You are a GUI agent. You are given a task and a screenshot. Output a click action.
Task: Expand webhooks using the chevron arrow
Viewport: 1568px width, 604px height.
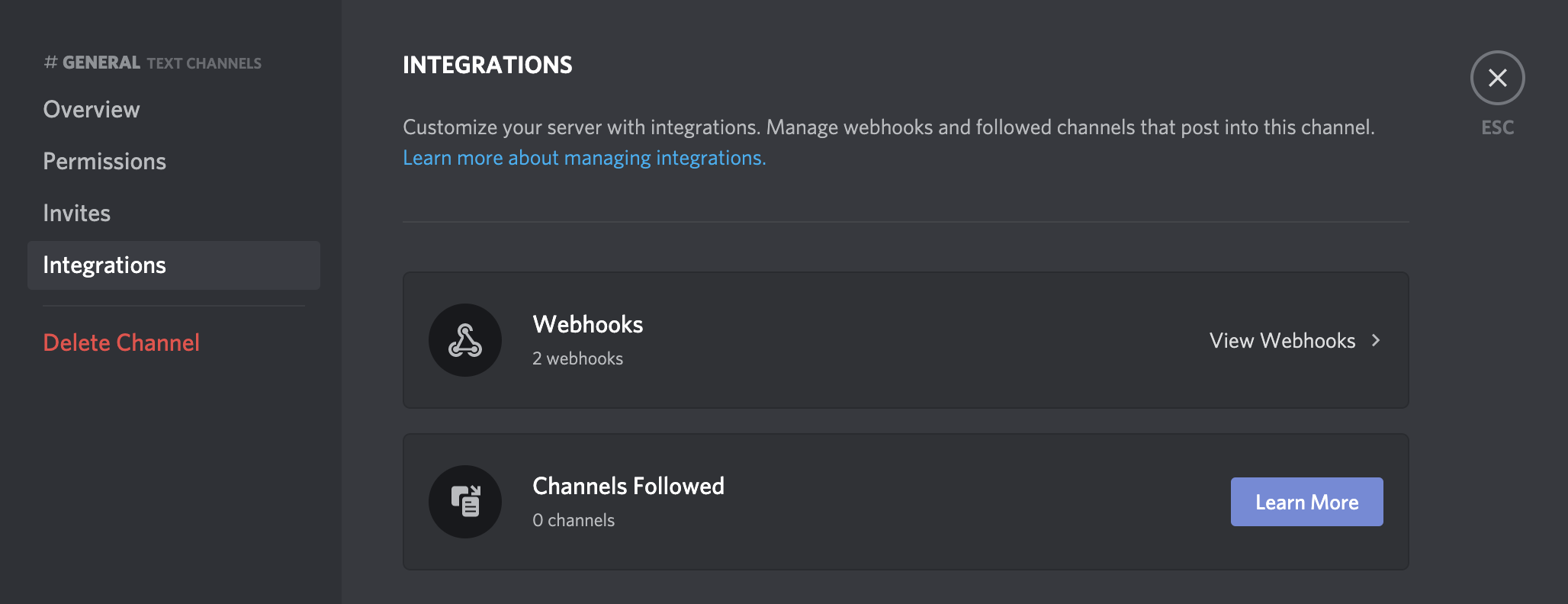tap(1376, 340)
